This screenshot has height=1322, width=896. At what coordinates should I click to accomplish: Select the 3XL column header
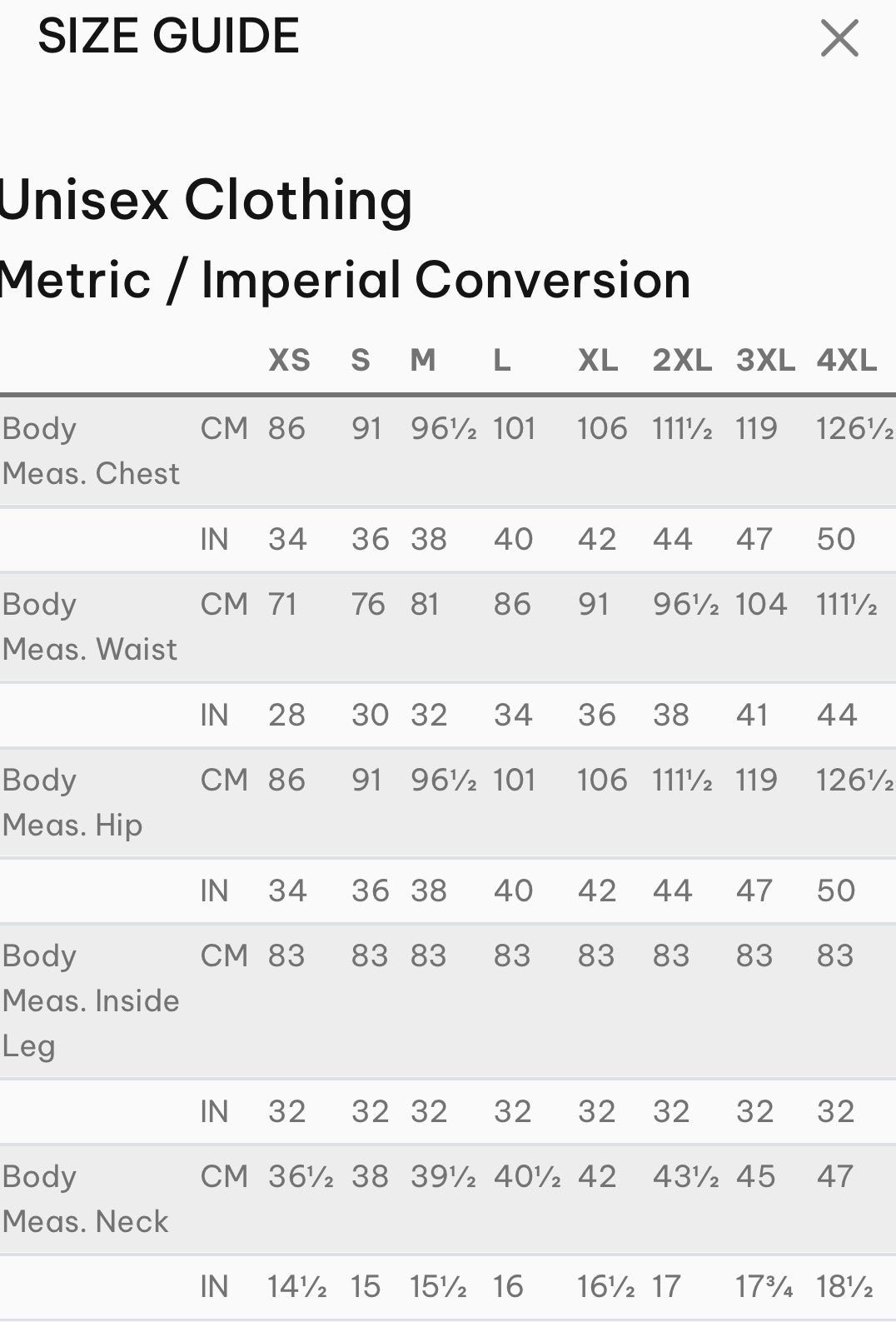(765, 360)
